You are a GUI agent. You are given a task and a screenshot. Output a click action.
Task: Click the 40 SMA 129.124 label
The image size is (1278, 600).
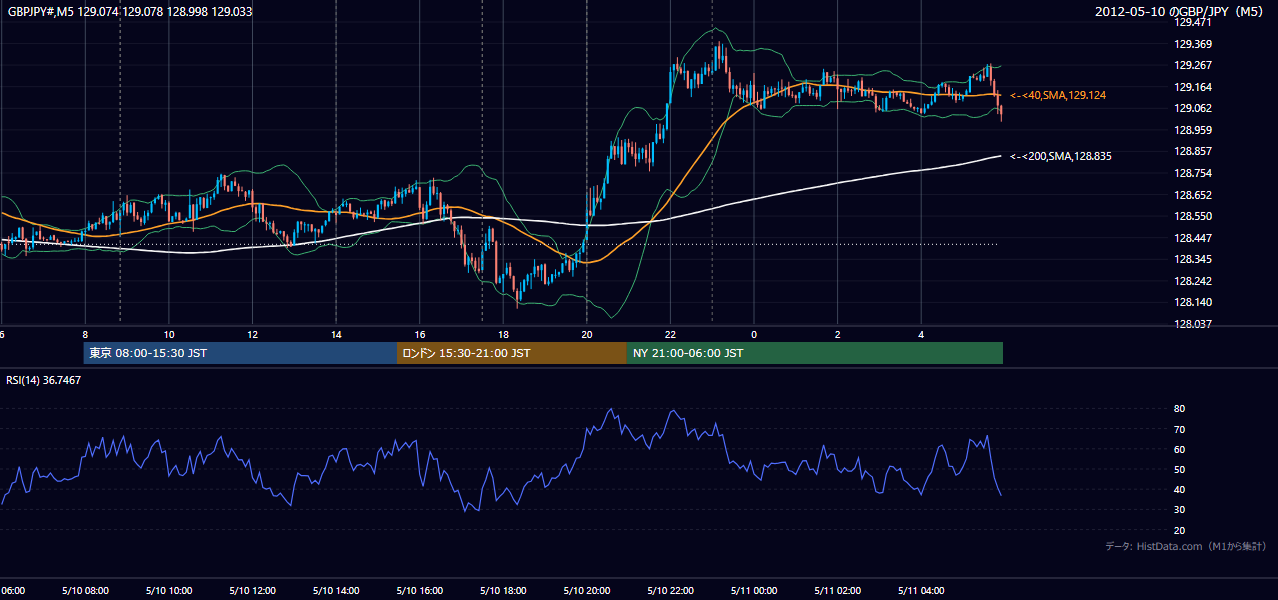(x=1058, y=95)
